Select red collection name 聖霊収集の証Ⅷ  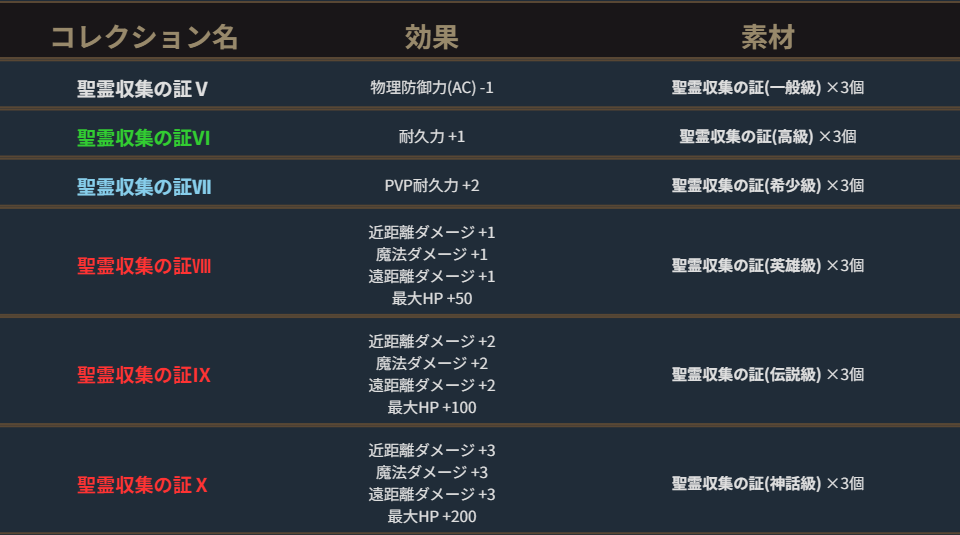[143, 266]
